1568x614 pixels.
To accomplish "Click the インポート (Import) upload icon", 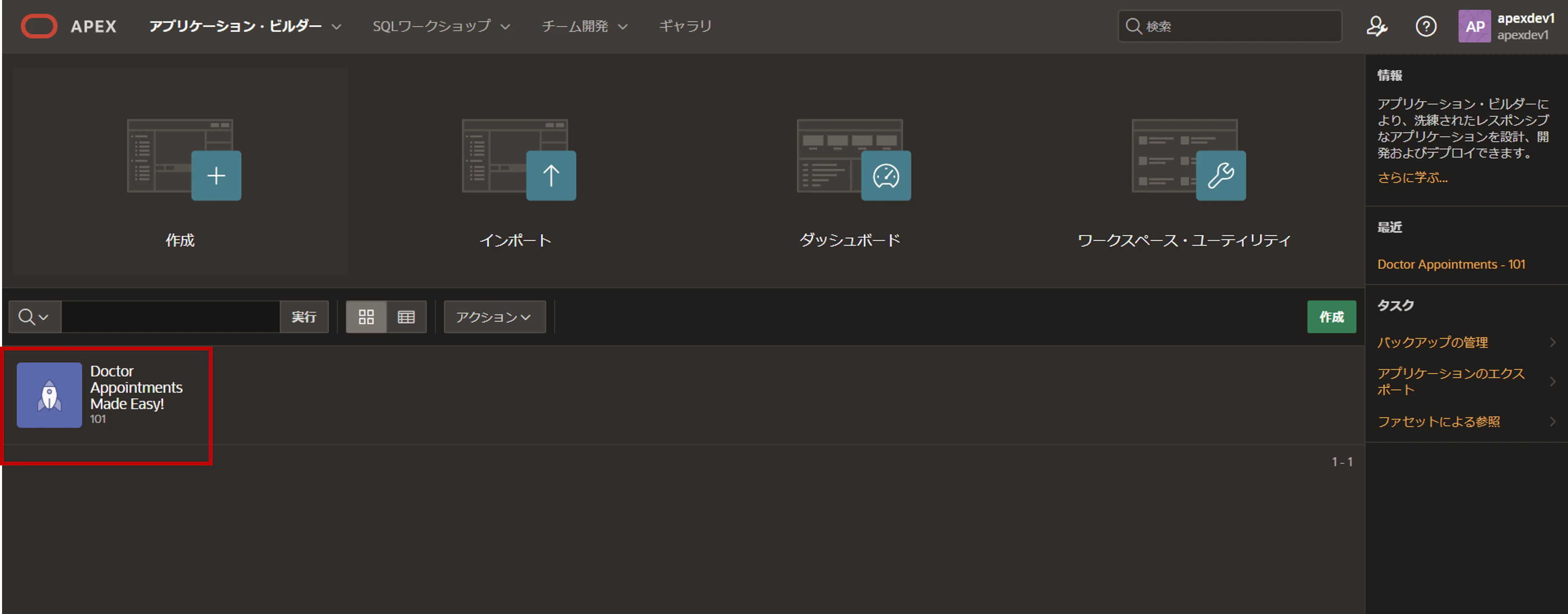I will click(x=551, y=175).
